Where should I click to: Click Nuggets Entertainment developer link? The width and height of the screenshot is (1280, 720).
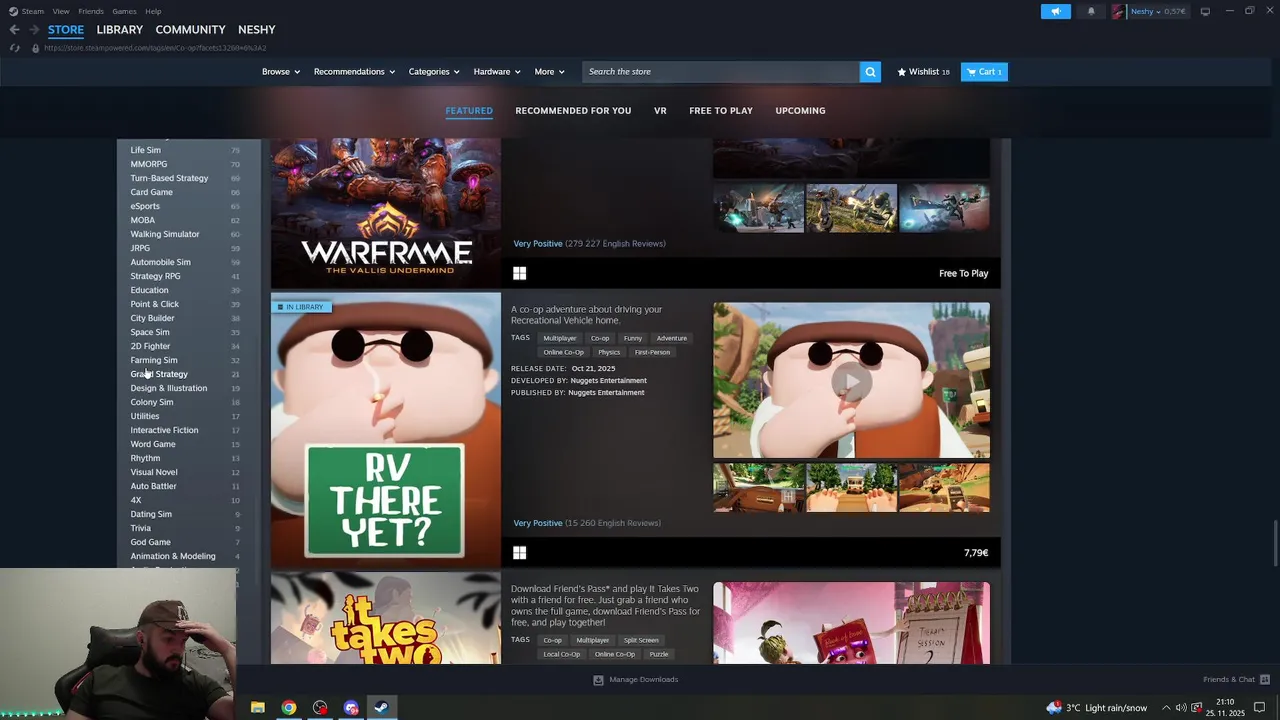click(608, 381)
